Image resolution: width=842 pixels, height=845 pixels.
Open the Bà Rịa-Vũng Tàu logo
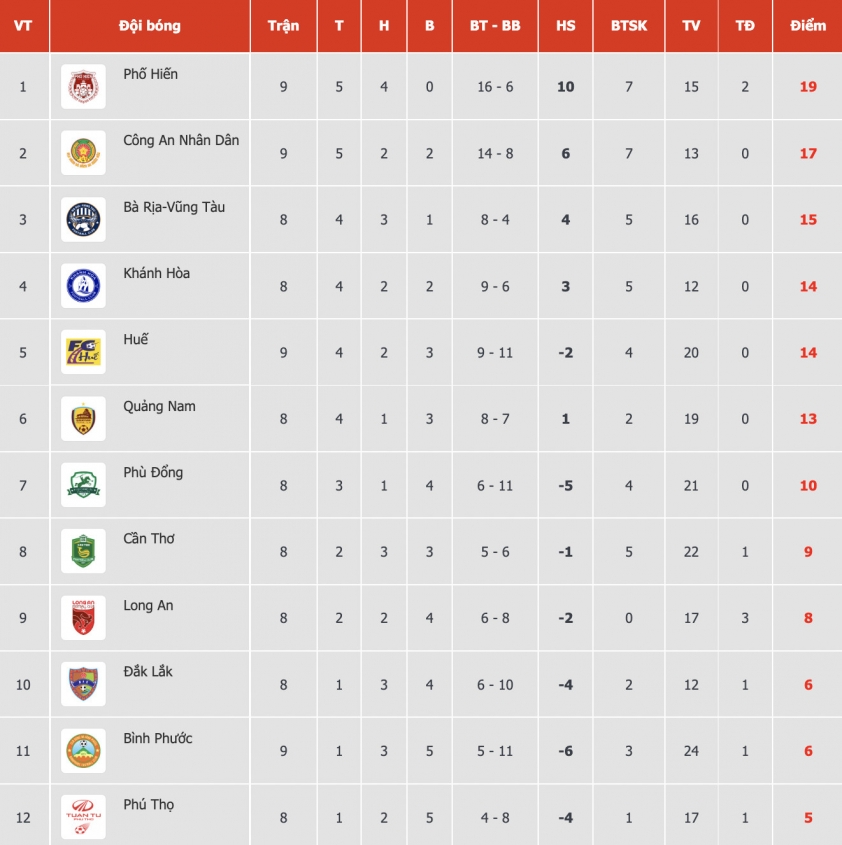coord(83,219)
